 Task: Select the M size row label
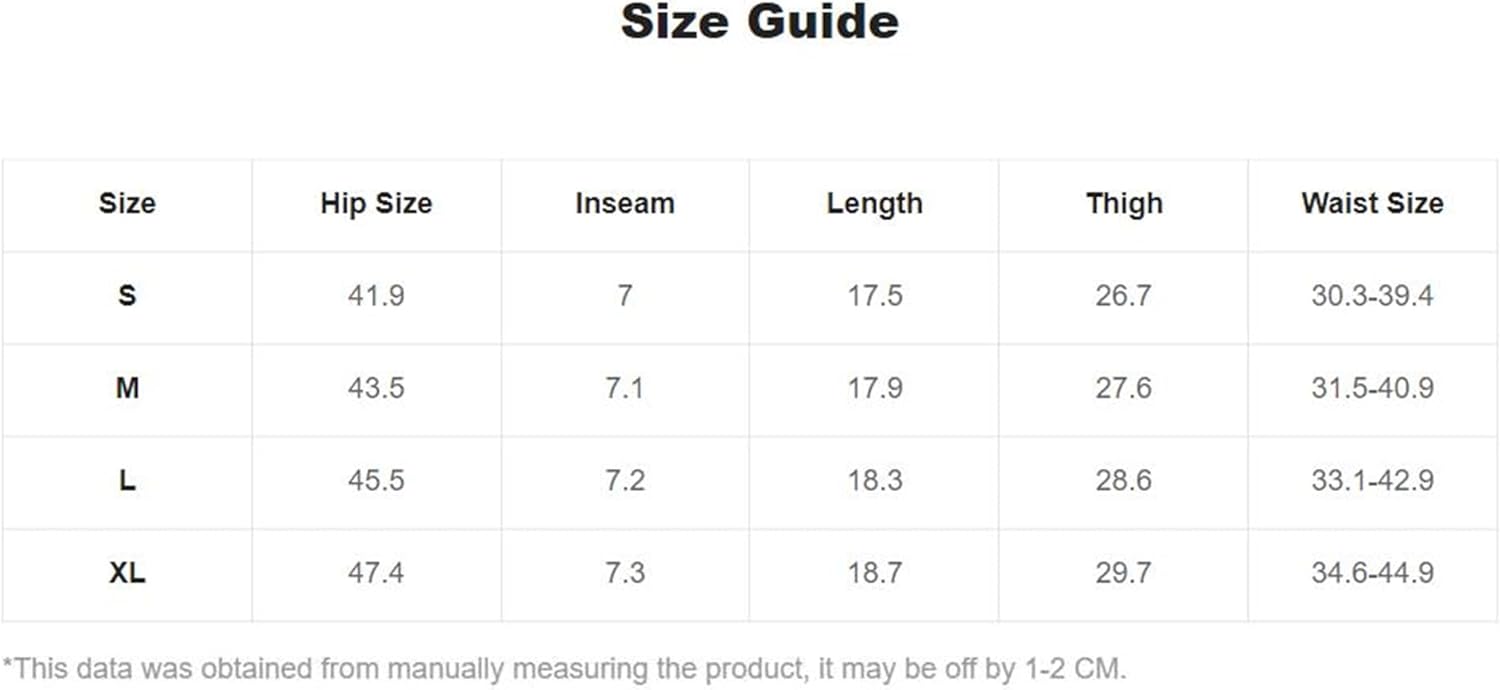(127, 389)
